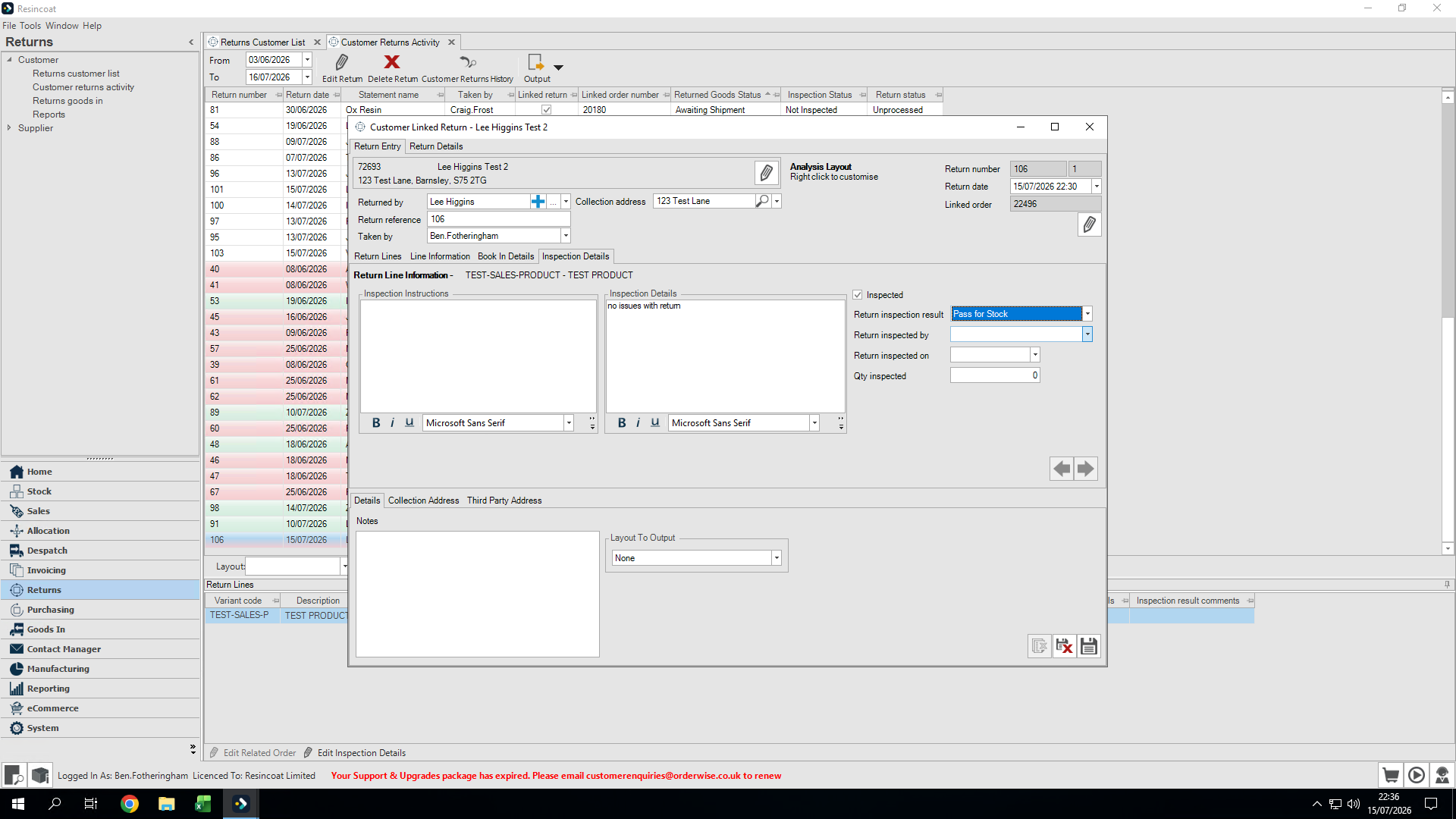Screen dimensions: 1456x819
Task: Switch to Third Party Address tab
Action: pos(504,500)
